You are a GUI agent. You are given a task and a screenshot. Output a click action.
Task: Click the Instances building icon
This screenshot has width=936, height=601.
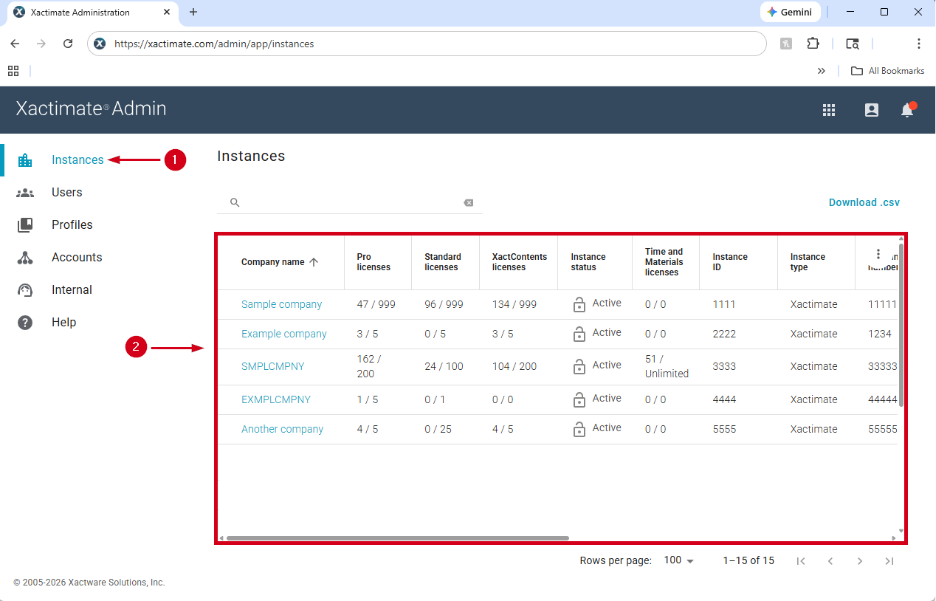[25, 160]
